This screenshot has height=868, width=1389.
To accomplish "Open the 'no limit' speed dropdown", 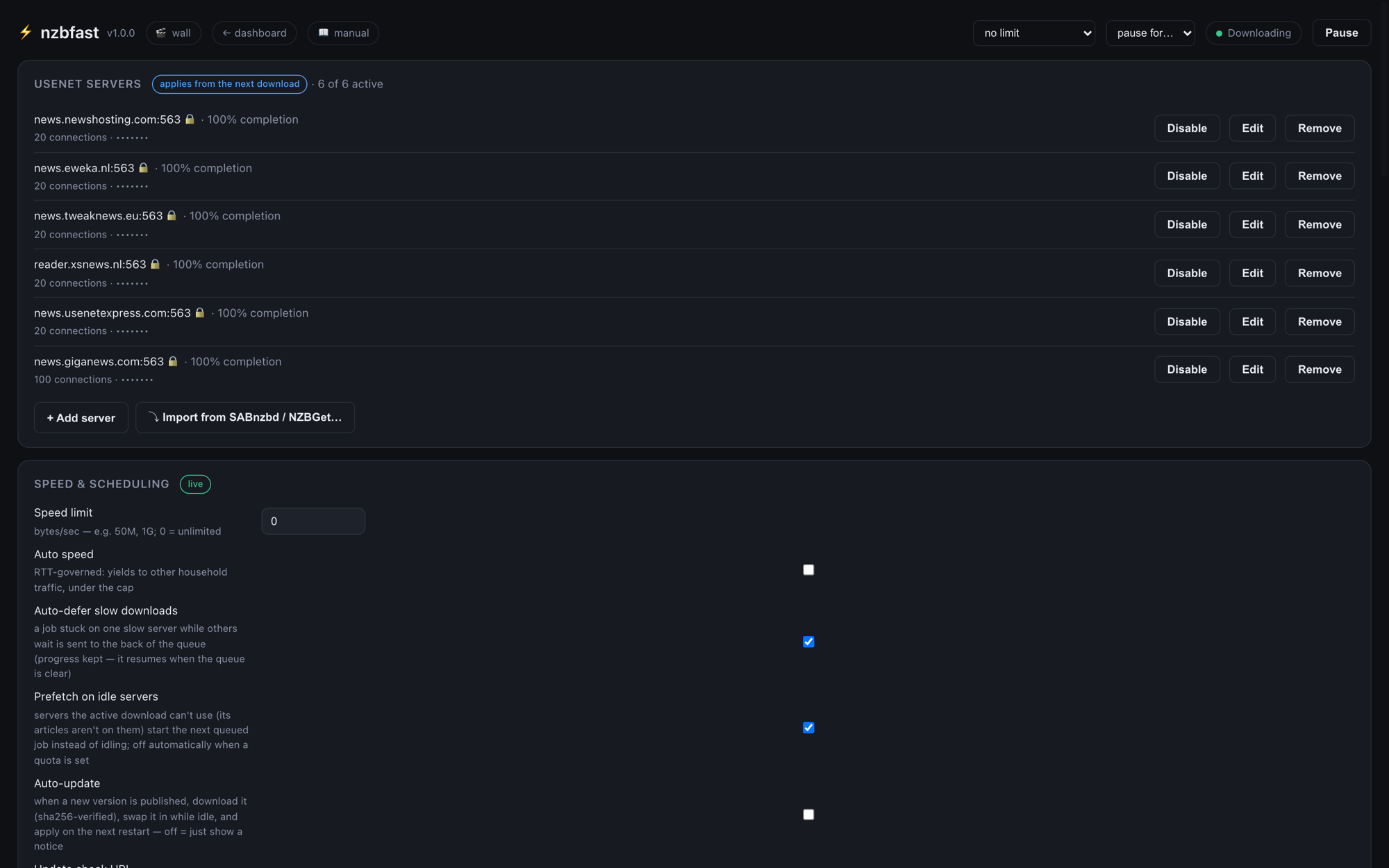I will [1034, 33].
